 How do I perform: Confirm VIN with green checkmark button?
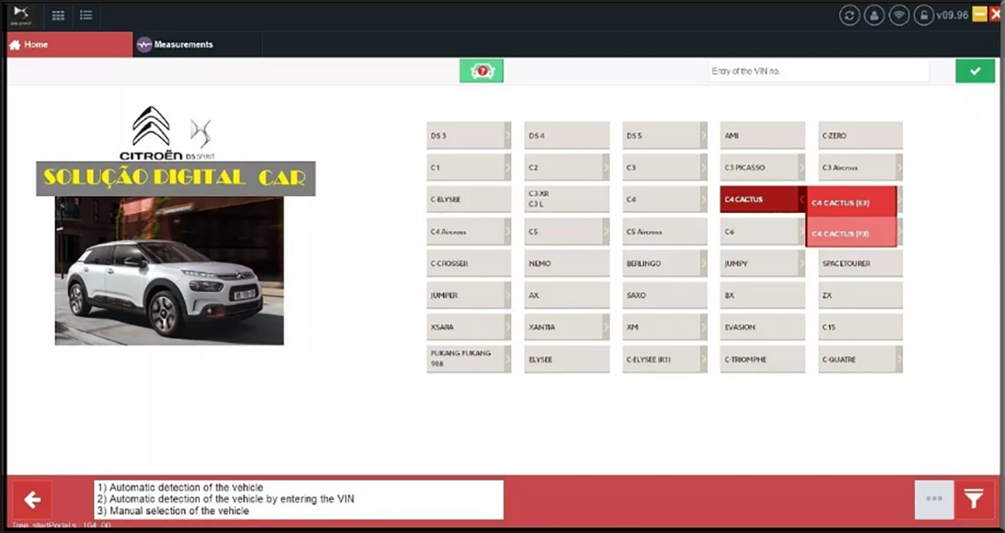tap(975, 71)
